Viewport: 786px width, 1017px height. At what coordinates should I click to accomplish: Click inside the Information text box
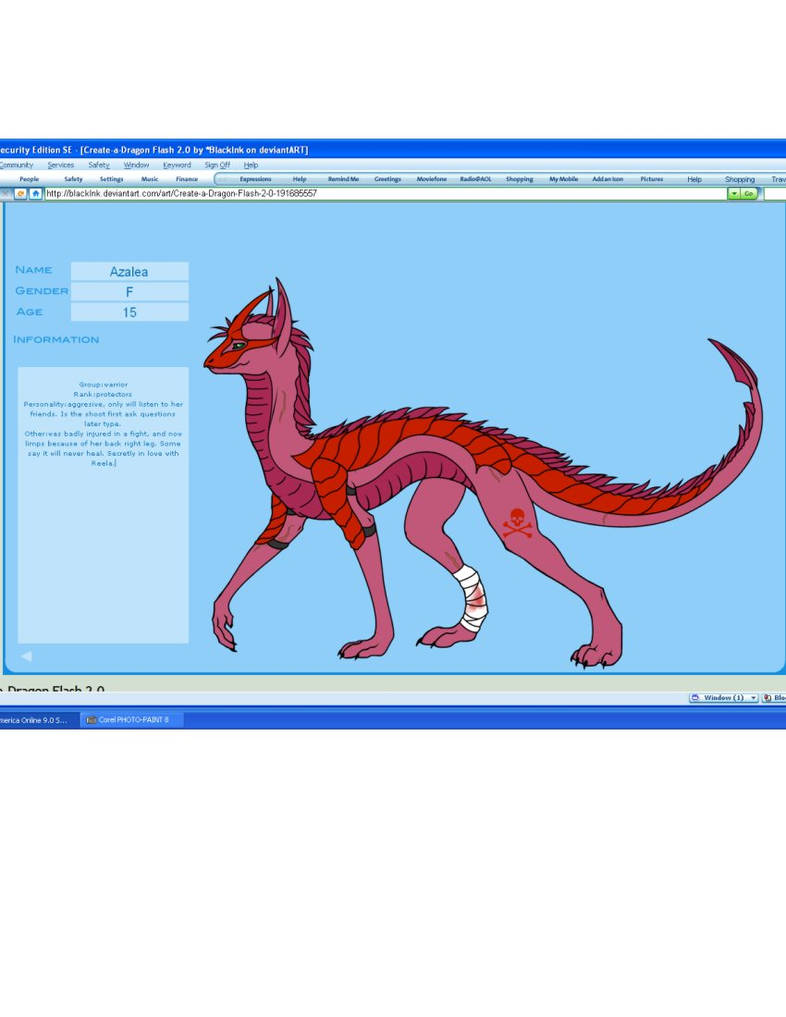[103, 505]
